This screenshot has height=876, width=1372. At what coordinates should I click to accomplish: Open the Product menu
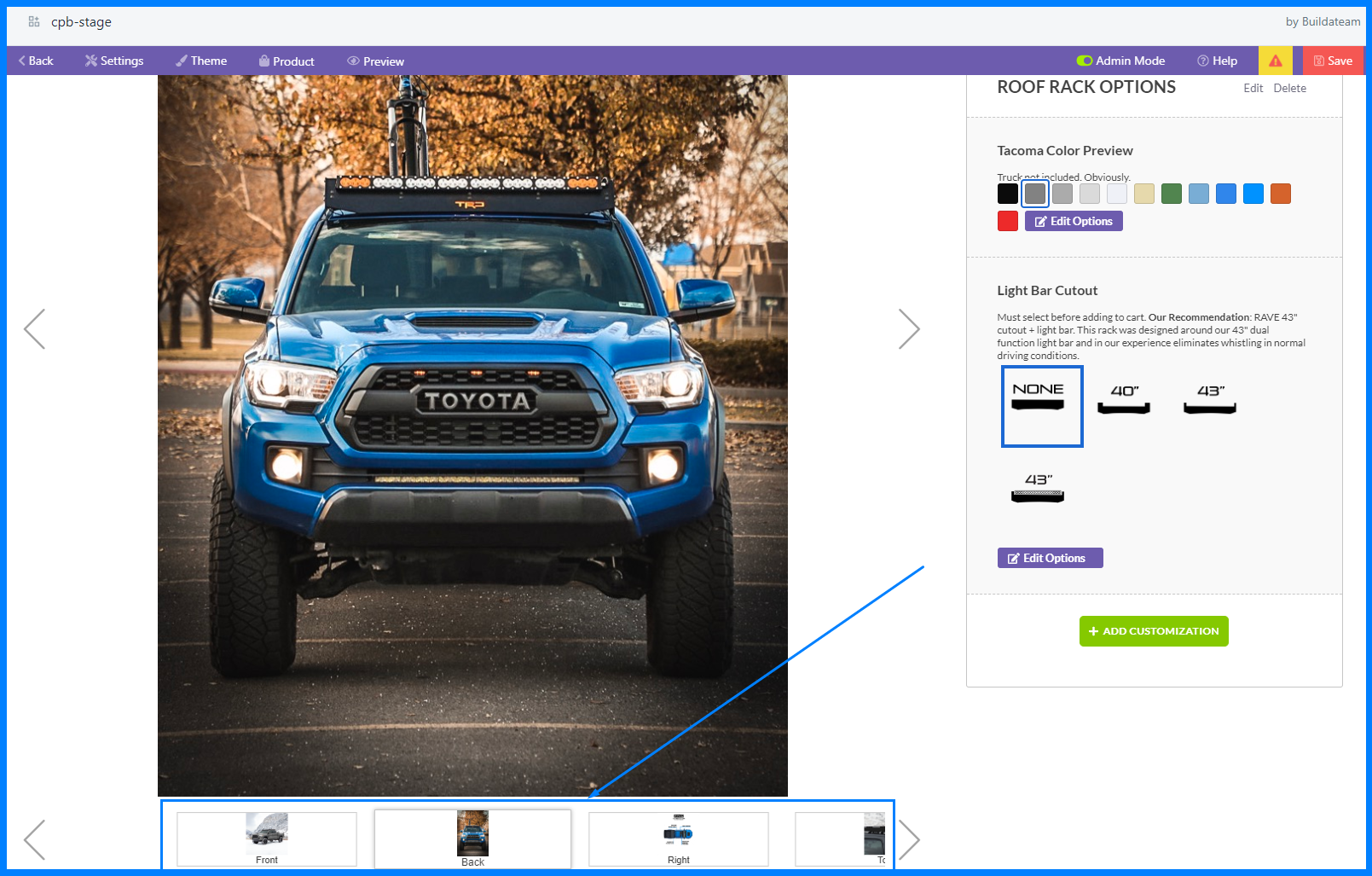(x=287, y=61)
